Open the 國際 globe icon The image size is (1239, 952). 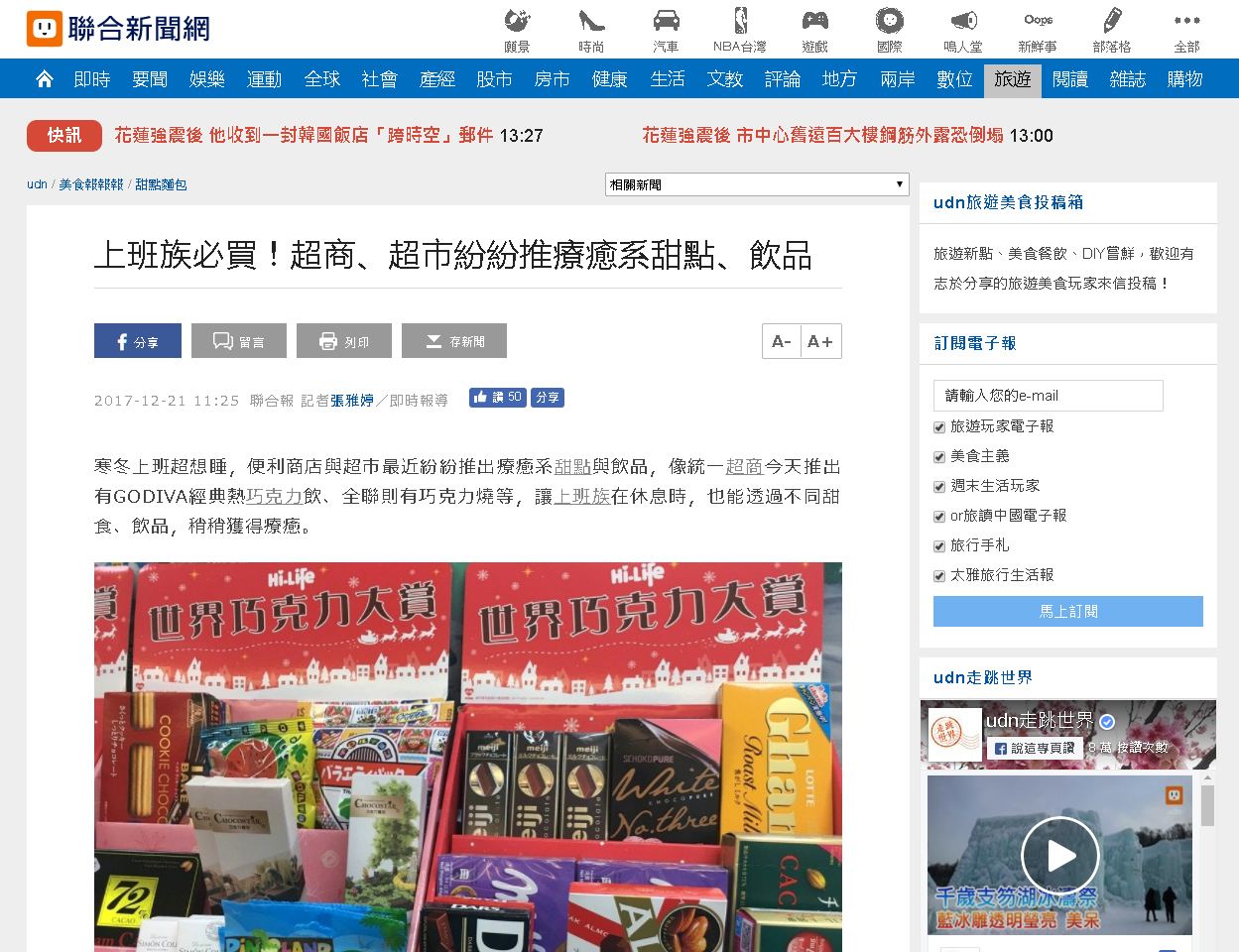click(889, 30)
